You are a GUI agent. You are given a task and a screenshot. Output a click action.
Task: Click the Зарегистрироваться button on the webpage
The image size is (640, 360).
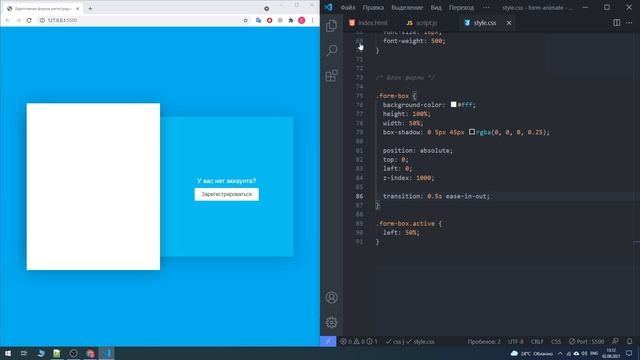click(227, 194)
